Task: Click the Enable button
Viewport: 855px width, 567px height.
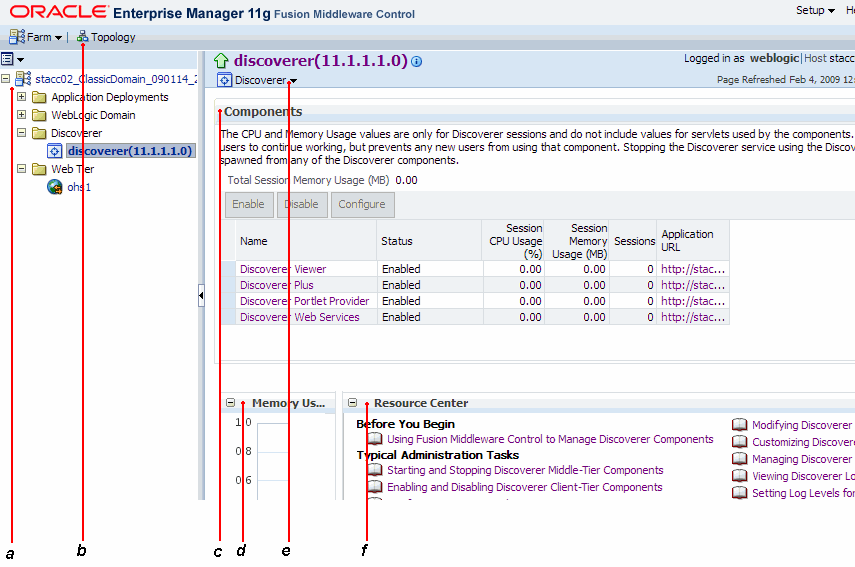Action: coord(249,204)
